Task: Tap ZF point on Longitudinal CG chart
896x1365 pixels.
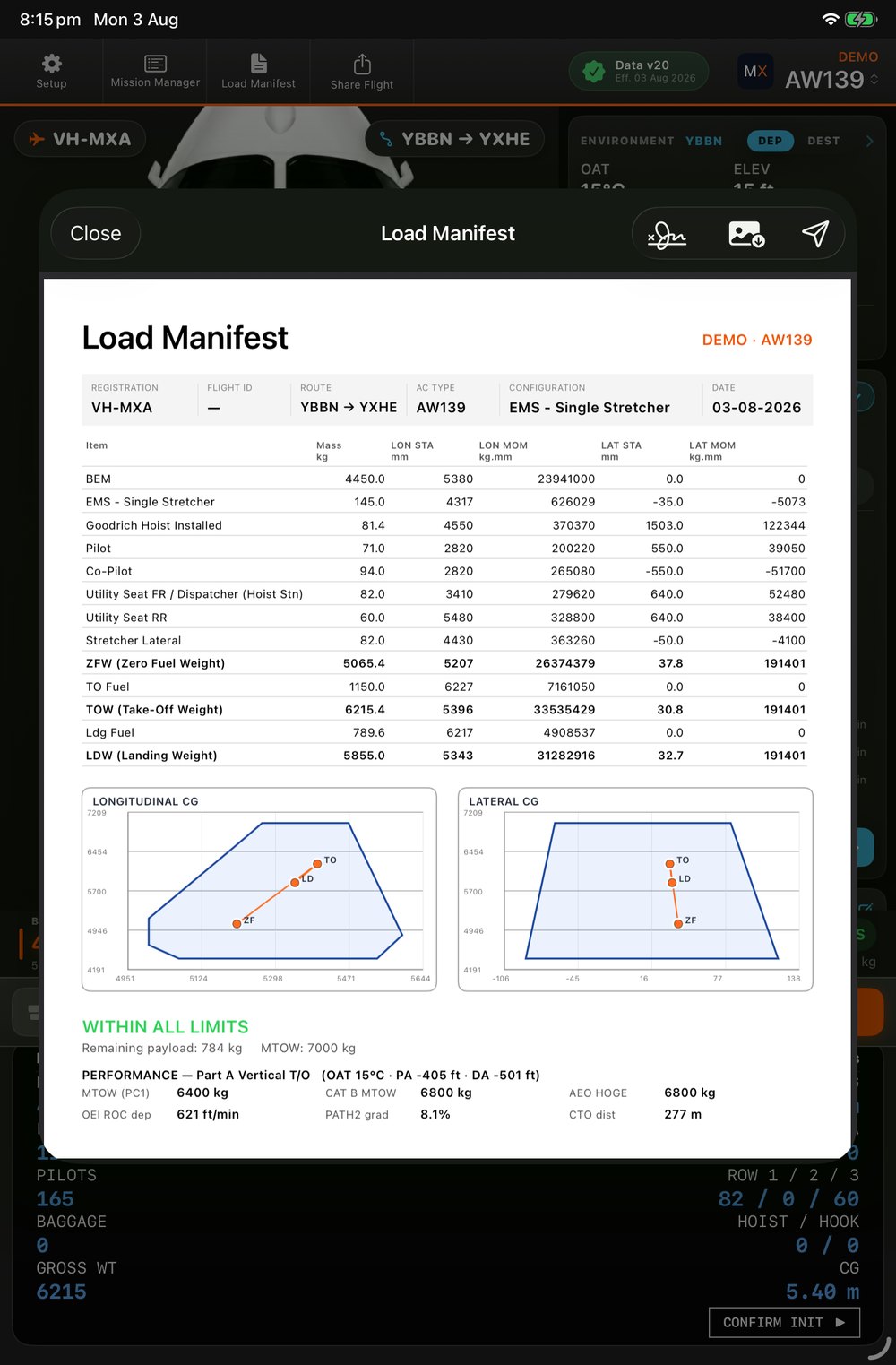Action: pyautogui.click(x=237, y=923)
